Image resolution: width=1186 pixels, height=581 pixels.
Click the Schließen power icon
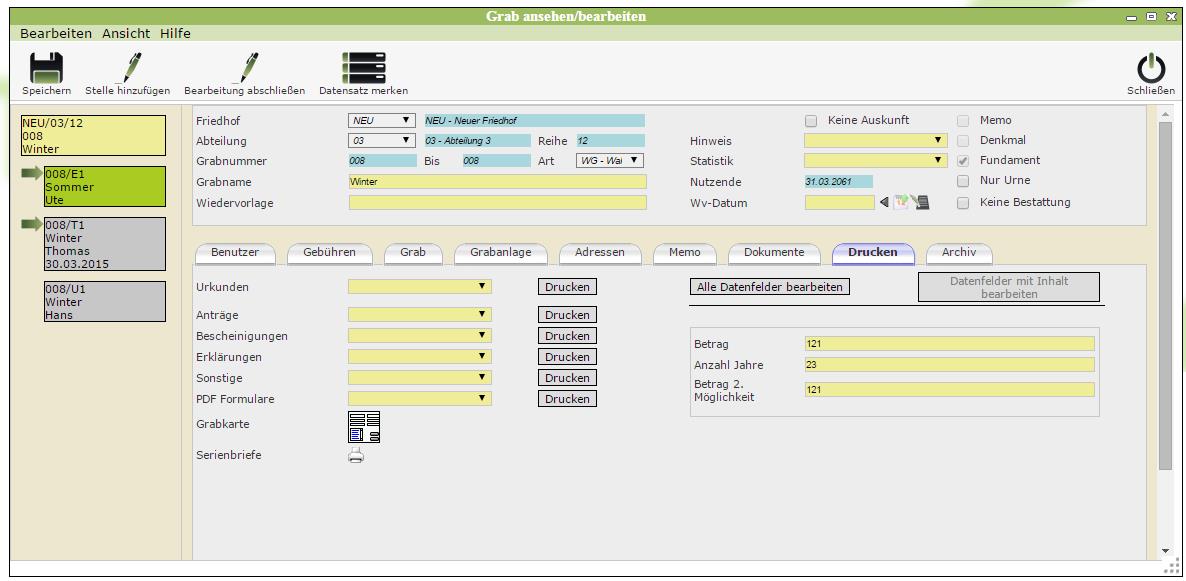point(1151,68)
